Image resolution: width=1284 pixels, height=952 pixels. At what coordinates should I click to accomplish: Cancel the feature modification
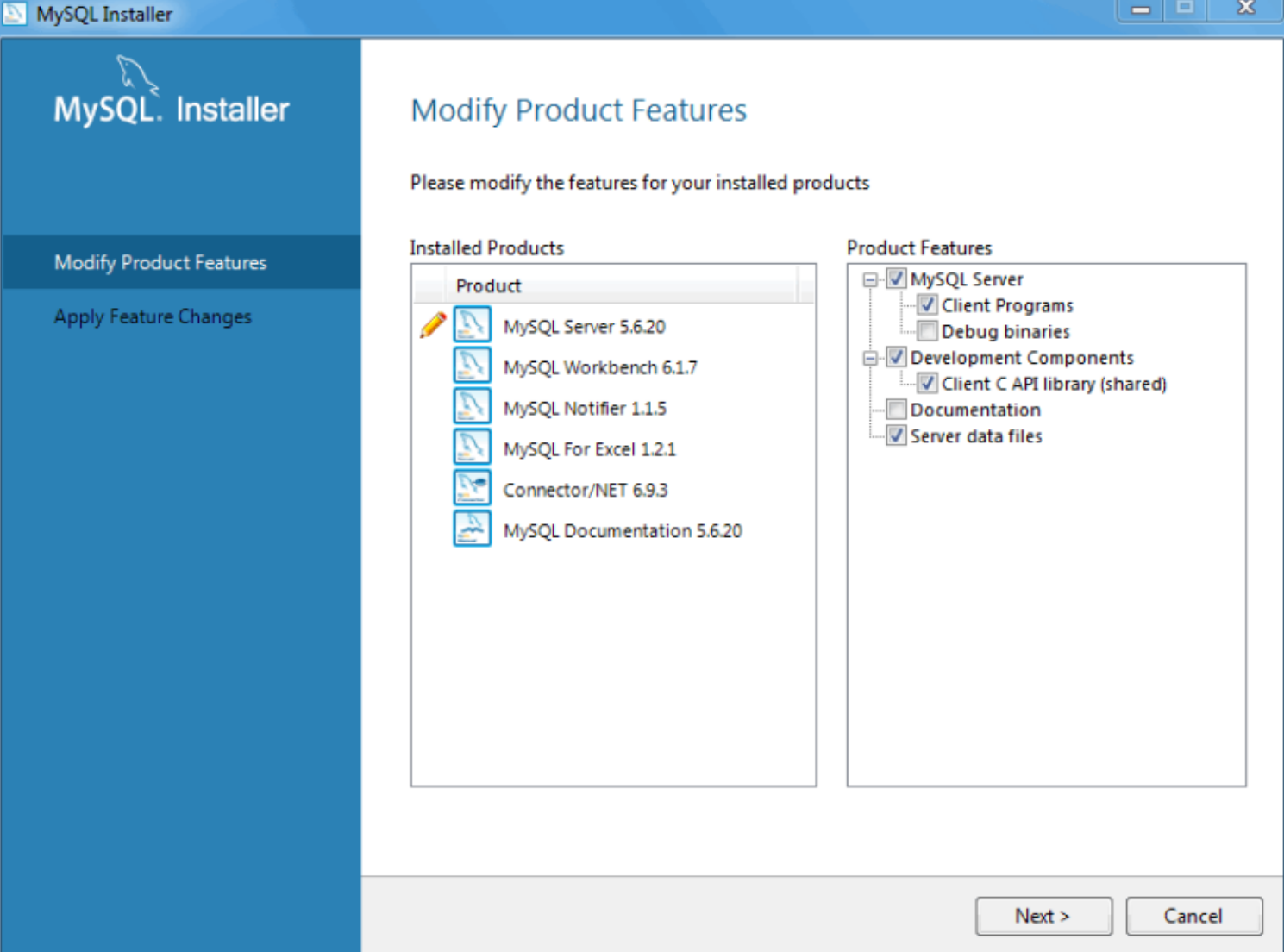pyautogui.click(x=1193, y=916)
